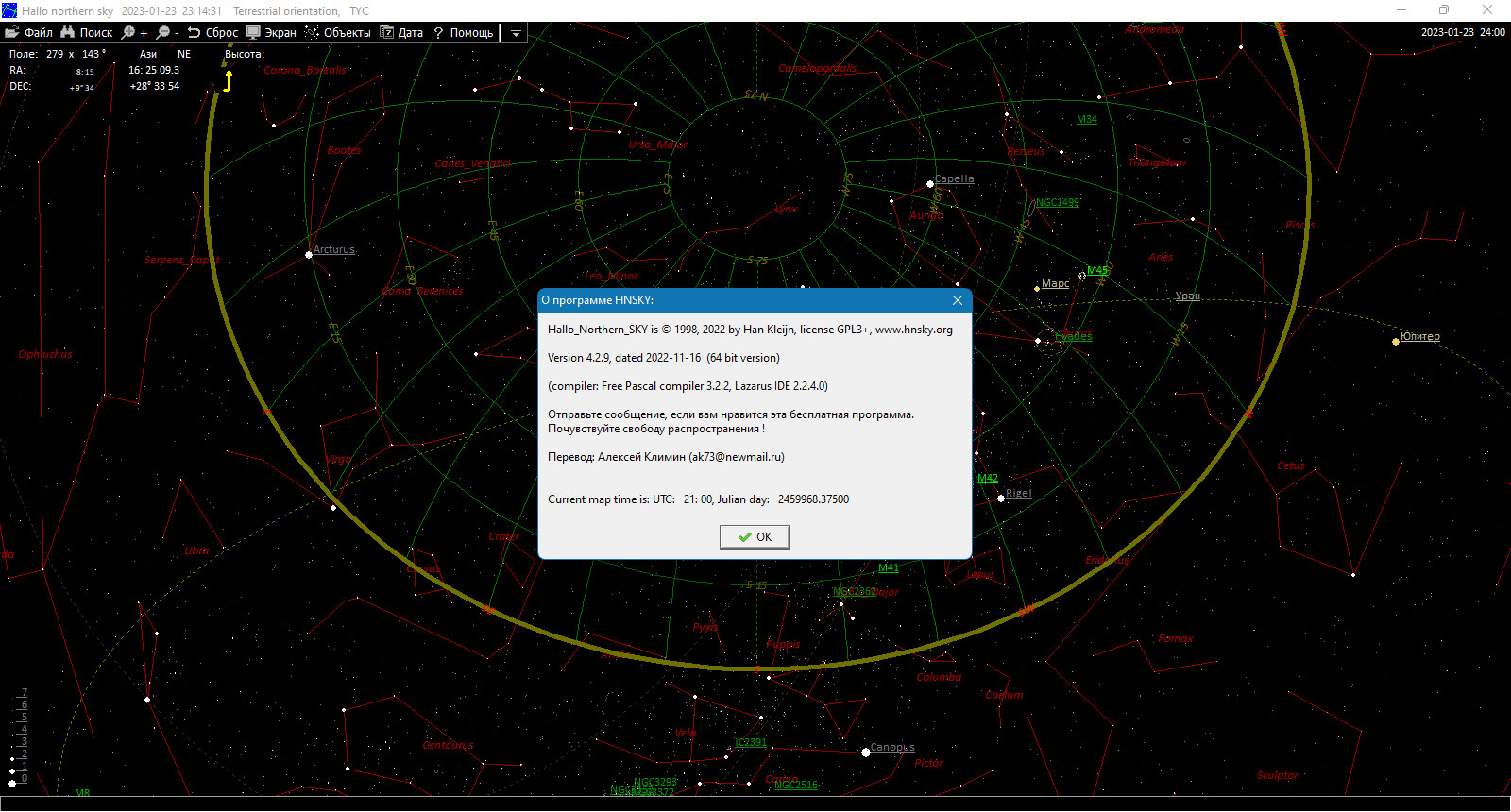Select the Canopus star label
Image resolution: width=1511 pixels, height=812 pixels.
[892, 747]
